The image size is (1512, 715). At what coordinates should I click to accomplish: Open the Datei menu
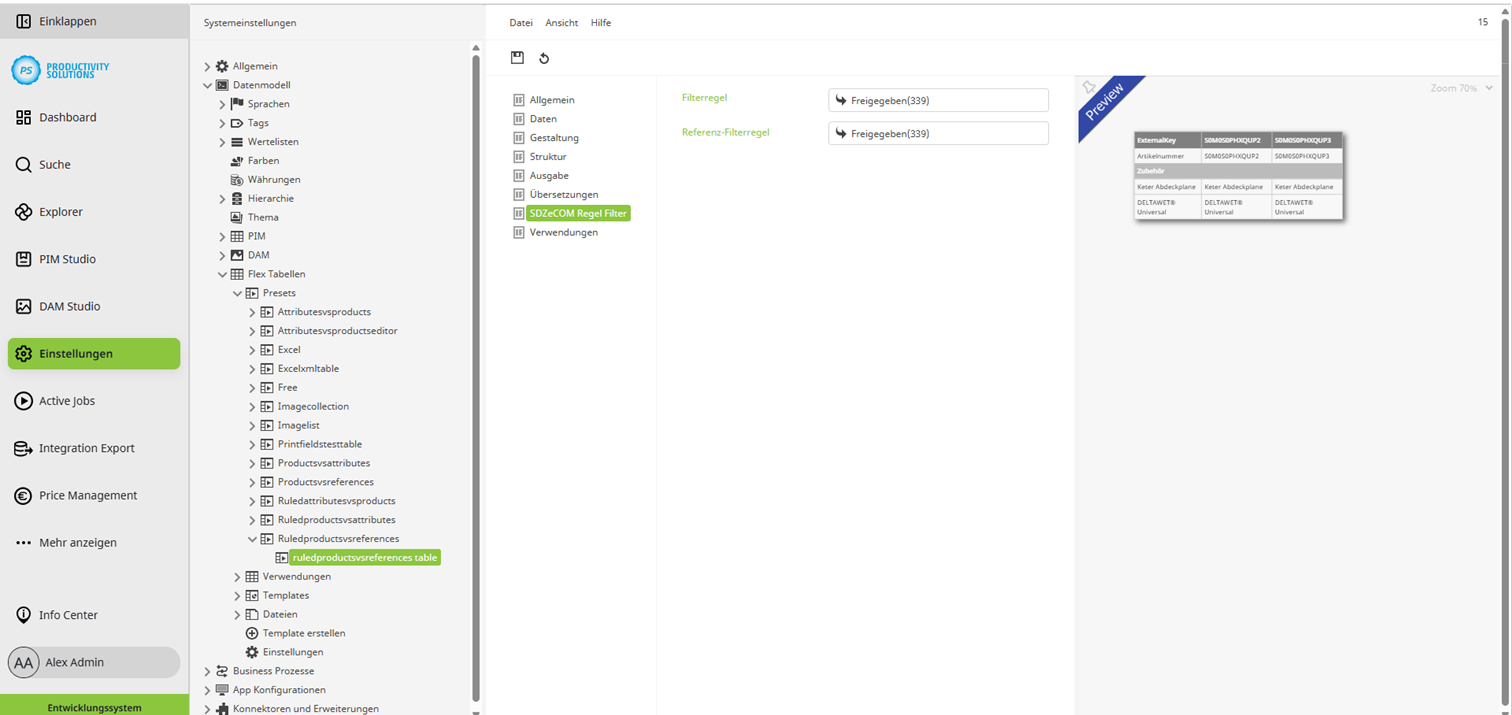coord(520,22)
